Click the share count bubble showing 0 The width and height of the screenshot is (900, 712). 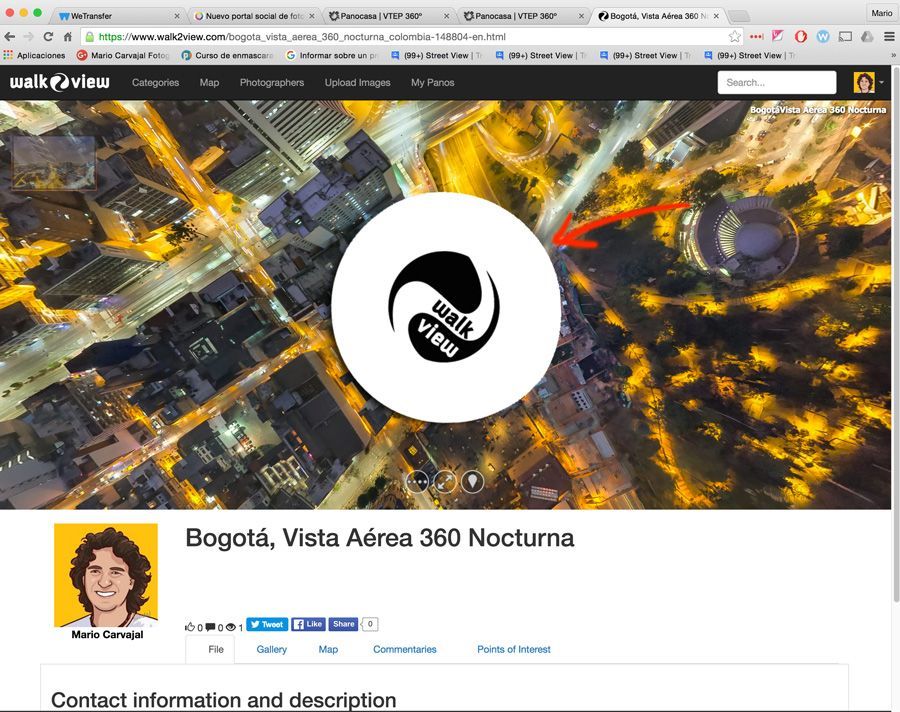tap(370, 624)
